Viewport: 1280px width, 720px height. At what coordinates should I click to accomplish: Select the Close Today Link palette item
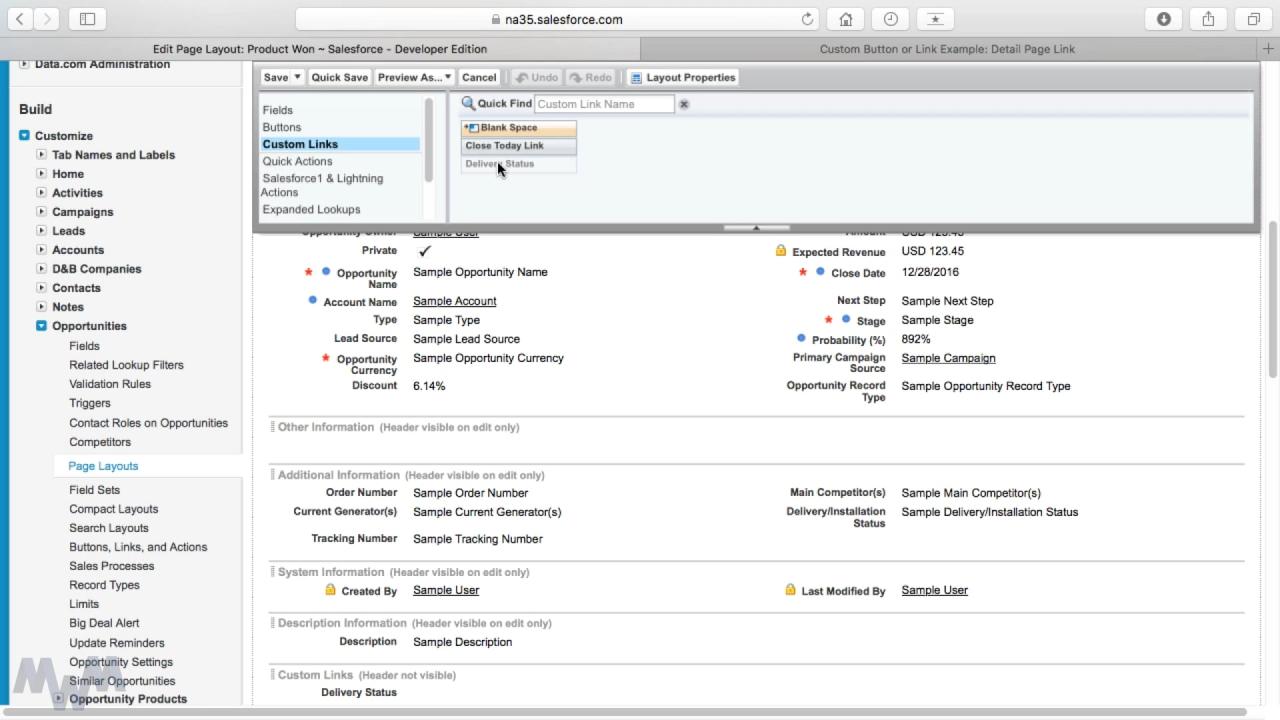(519, 146)
